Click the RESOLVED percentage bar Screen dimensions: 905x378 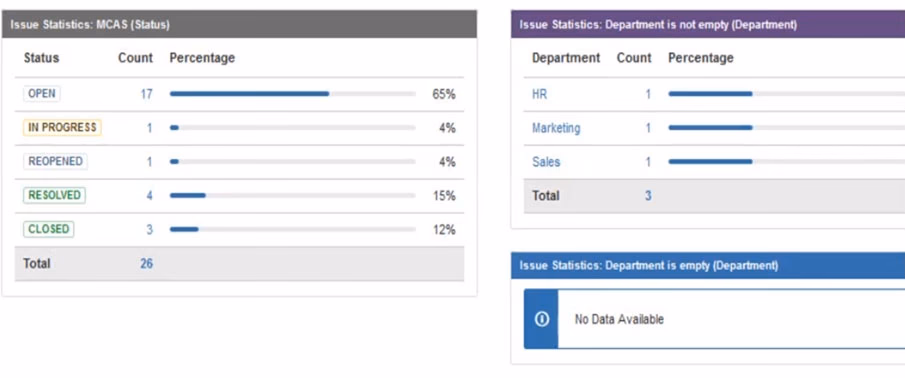(x=293, y=196)
